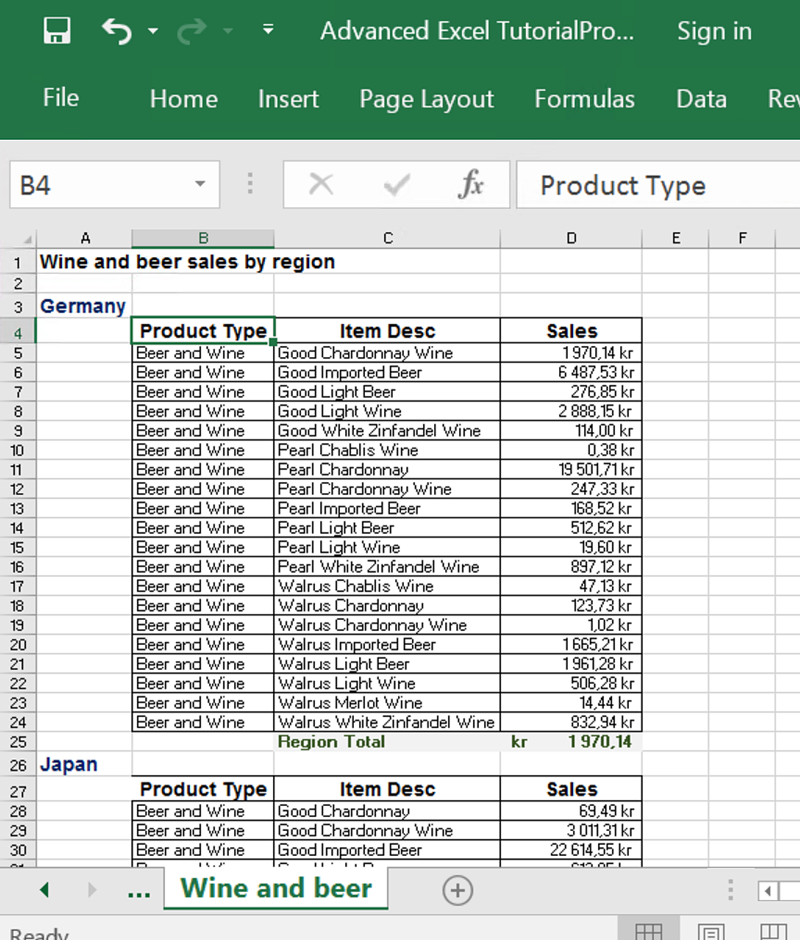This screenshot has width=800, height=940.
Task: Select the column B header
Action: pyautogui.click(x=202, y=238)
